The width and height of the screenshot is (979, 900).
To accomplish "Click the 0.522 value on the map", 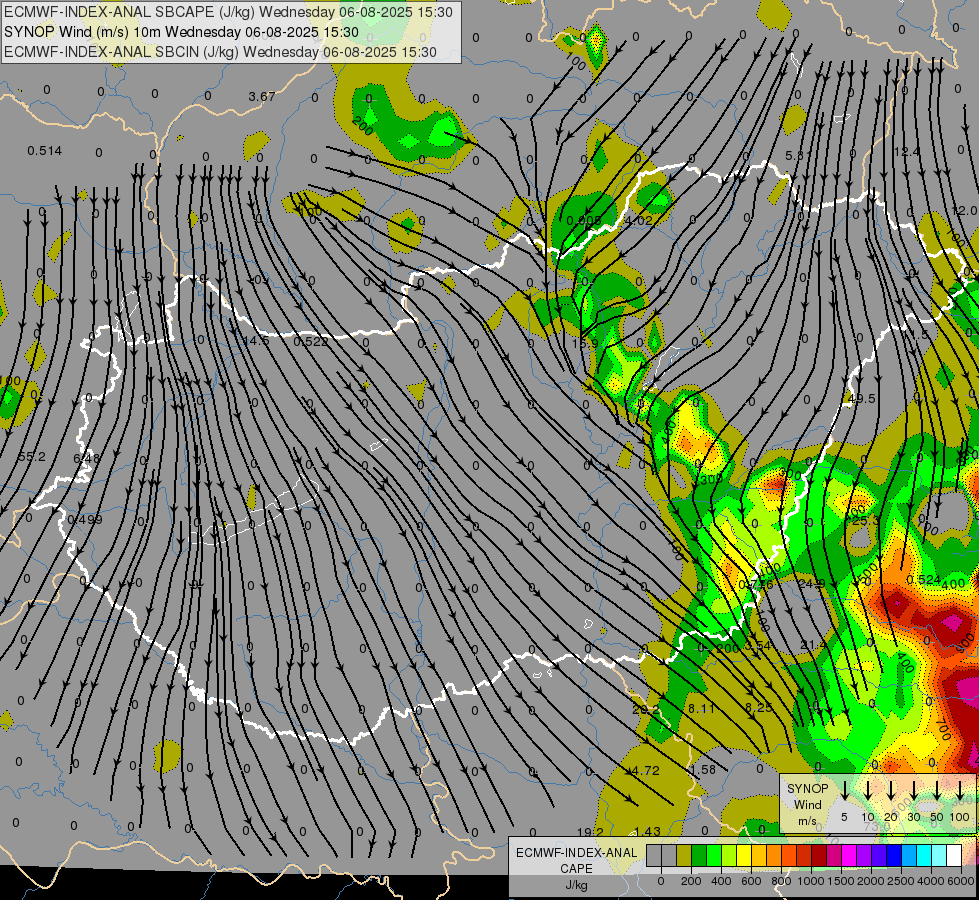I will click(310, 341).
